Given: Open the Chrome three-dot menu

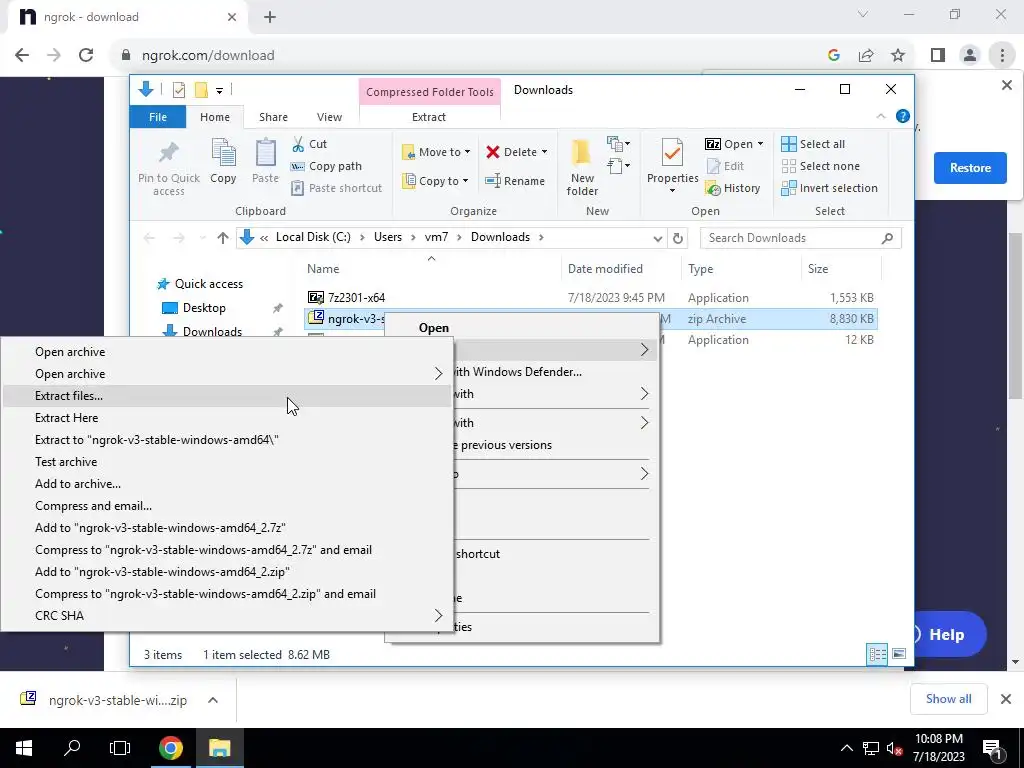Looking at the screenshot, I should tap(1002, 55).
